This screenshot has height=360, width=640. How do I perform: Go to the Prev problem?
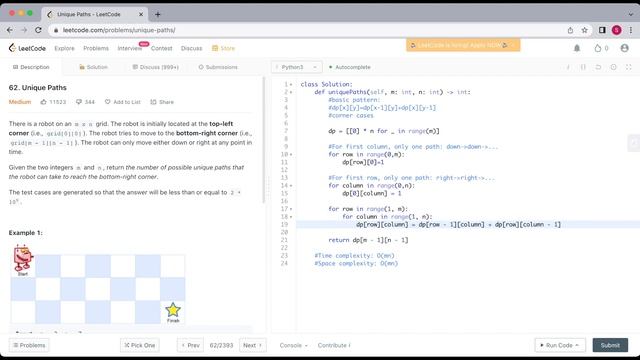(x=190, y=345)
